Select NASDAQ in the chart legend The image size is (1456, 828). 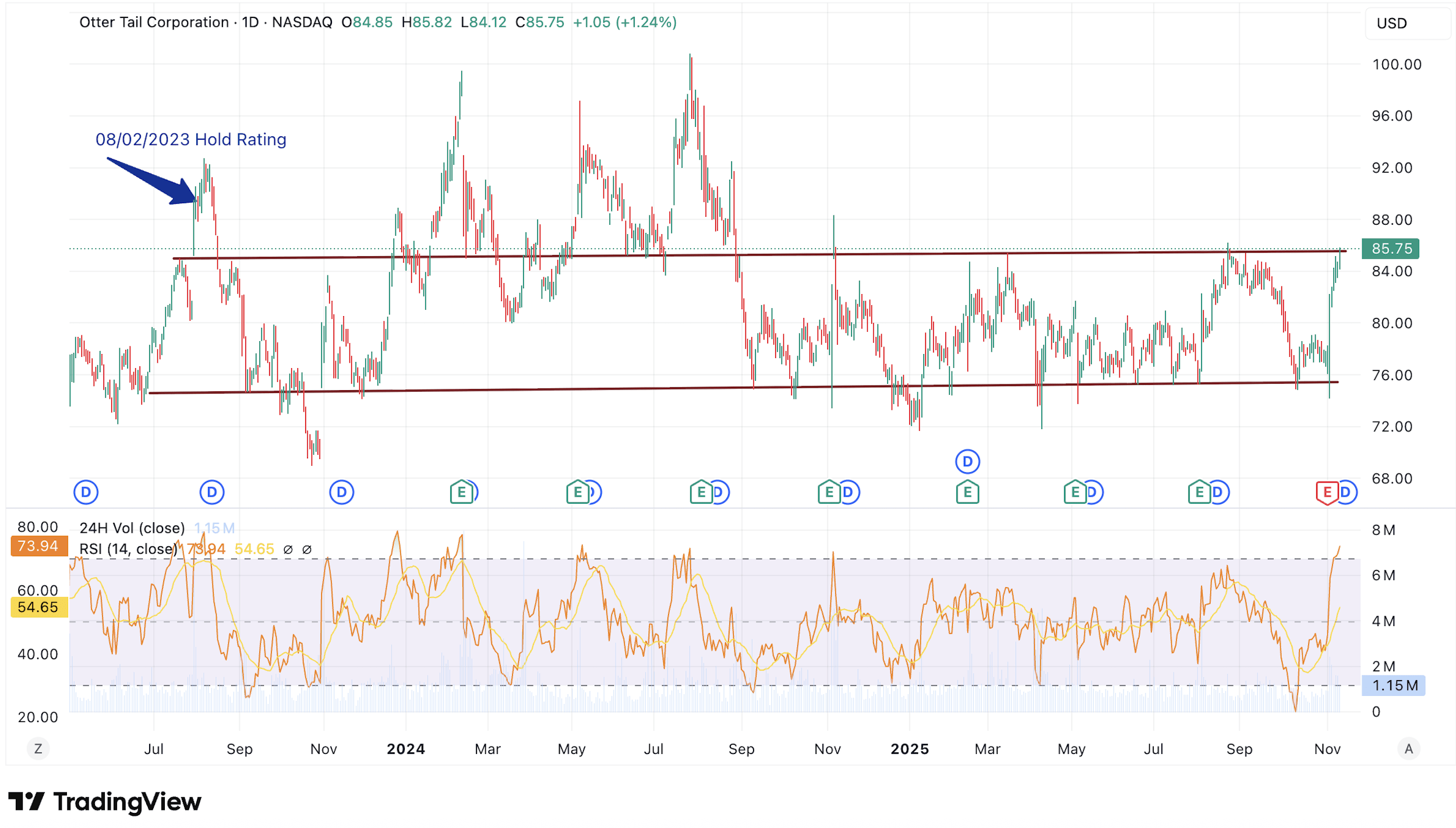pos(302,22)
